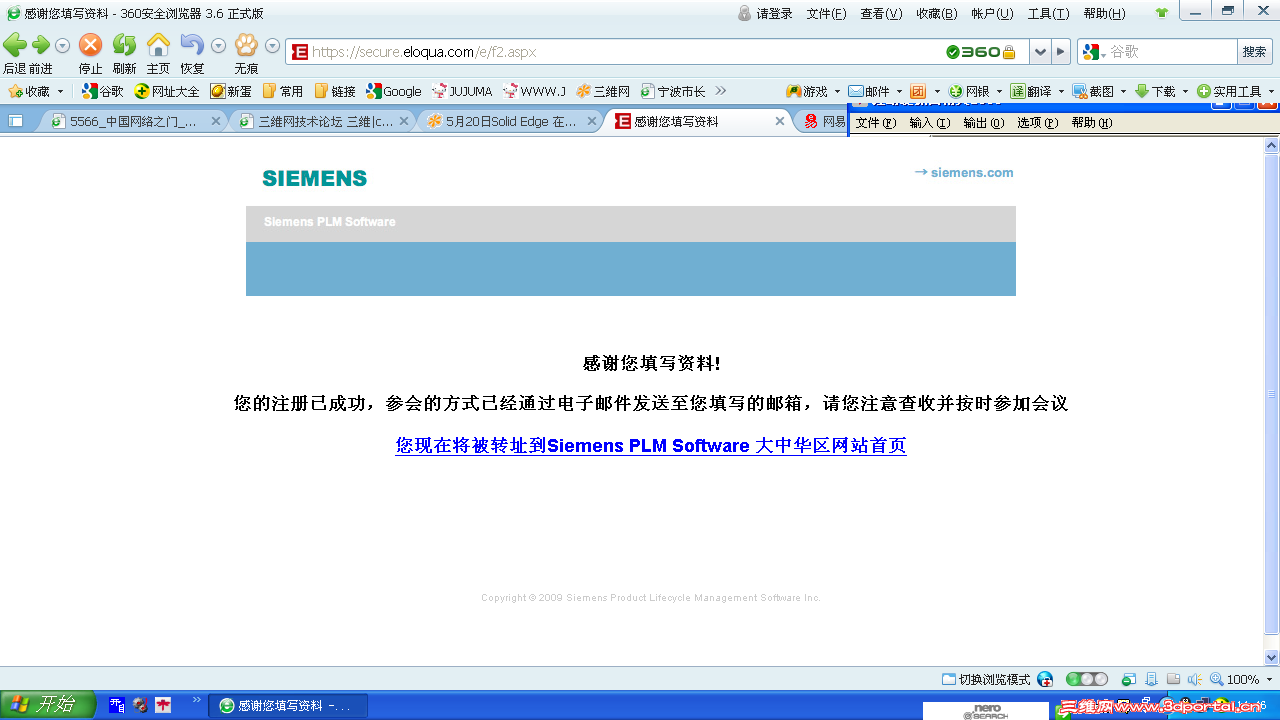Click the 搜索 search button

tap(1254, 52)
